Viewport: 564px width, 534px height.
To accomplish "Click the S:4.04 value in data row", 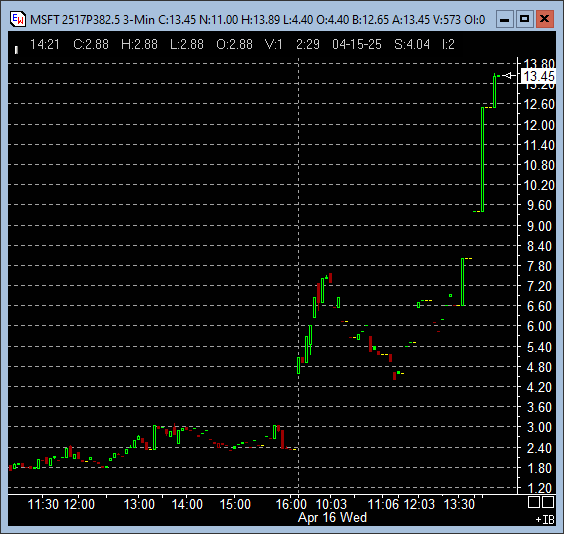I will pyautogui.click(x=412, y=44).
